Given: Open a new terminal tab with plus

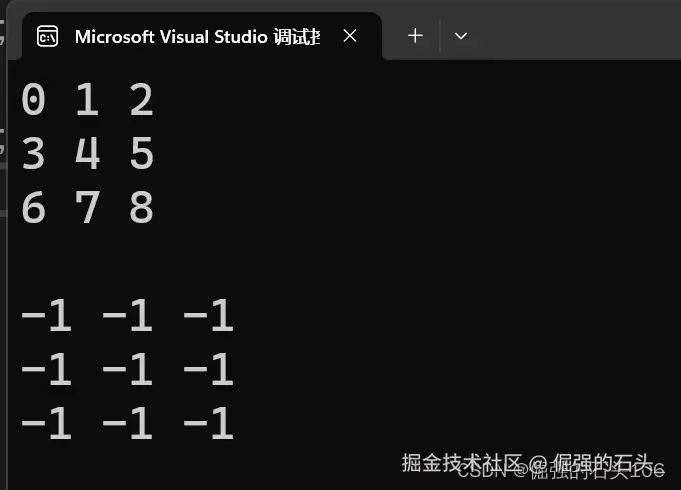Looking at the screenshot, I should pos(415,36).
